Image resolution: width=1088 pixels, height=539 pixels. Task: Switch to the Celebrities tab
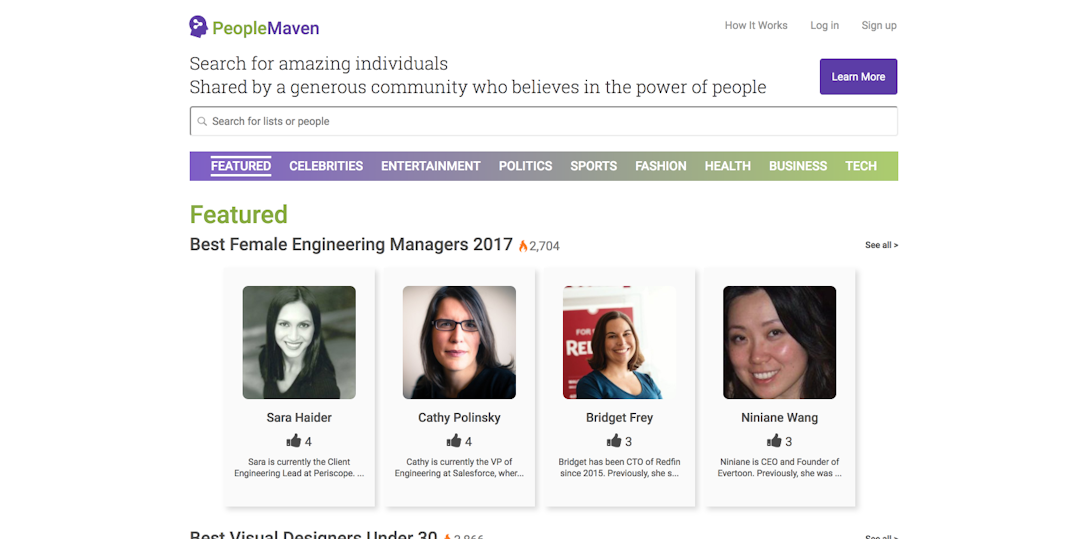tap(326, 166)
